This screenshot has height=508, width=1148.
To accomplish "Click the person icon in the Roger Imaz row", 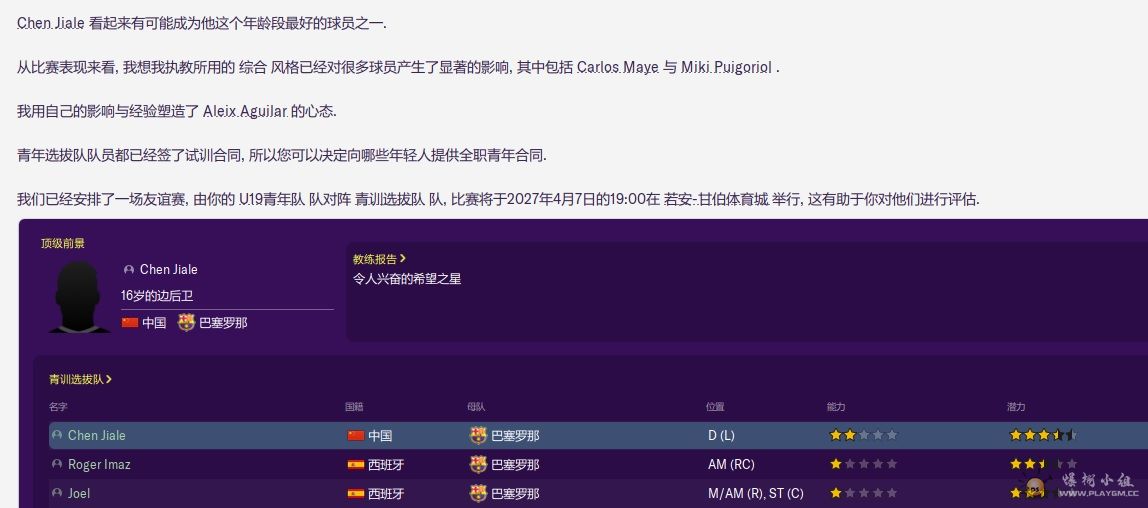I will point(57,465).
